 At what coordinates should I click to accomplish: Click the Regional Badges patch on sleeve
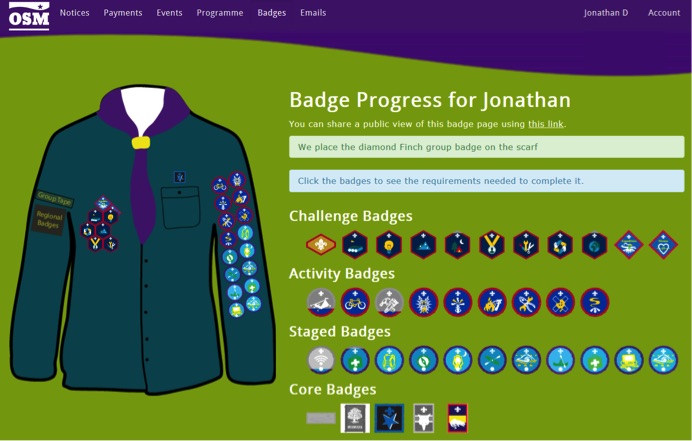click(49, 219)
